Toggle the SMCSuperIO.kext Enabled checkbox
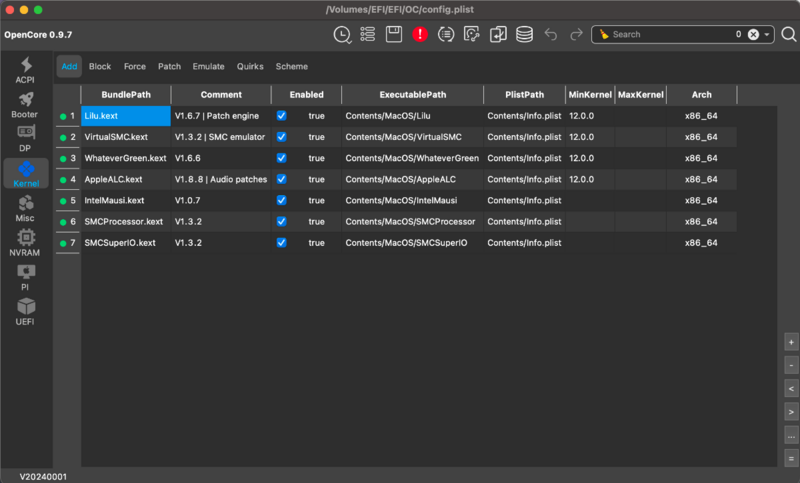 click(282, 242)
